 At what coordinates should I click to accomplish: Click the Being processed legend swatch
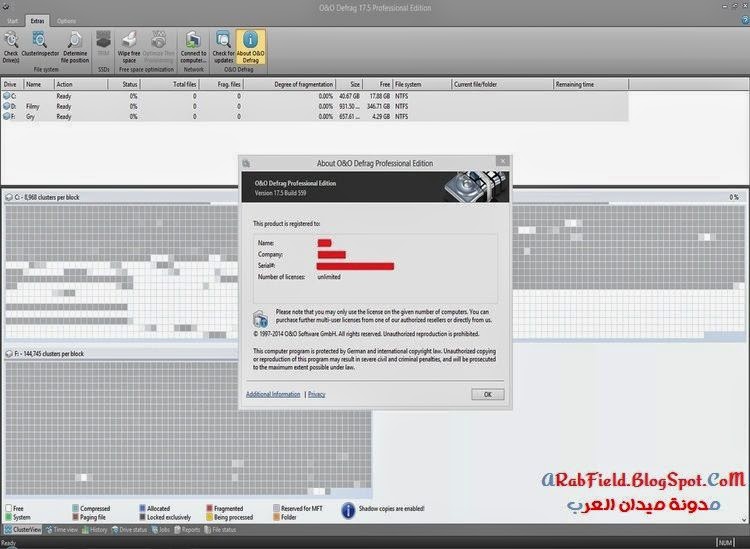click(210, 517)
